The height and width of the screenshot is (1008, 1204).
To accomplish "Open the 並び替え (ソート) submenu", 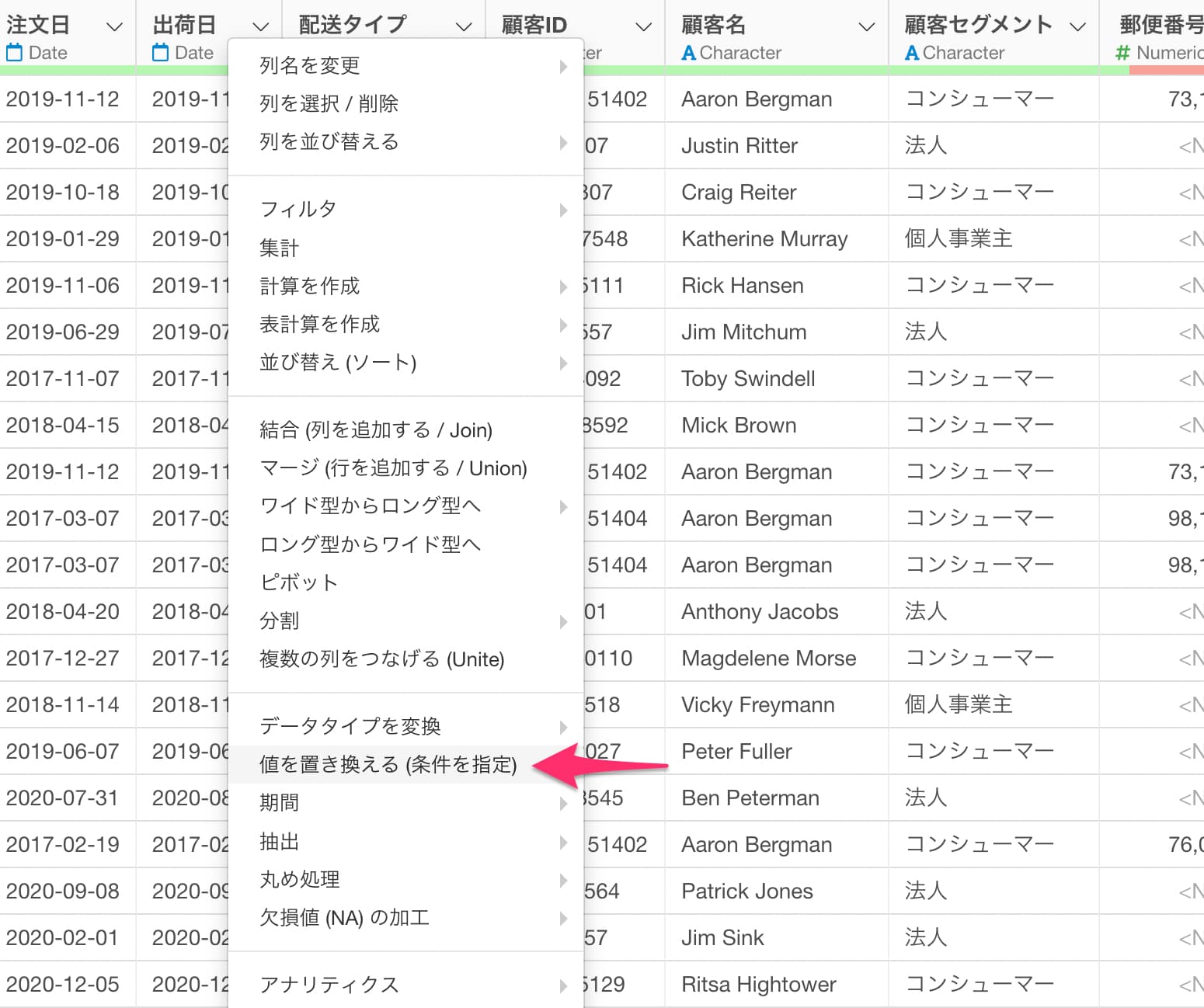I will point(405,363).
